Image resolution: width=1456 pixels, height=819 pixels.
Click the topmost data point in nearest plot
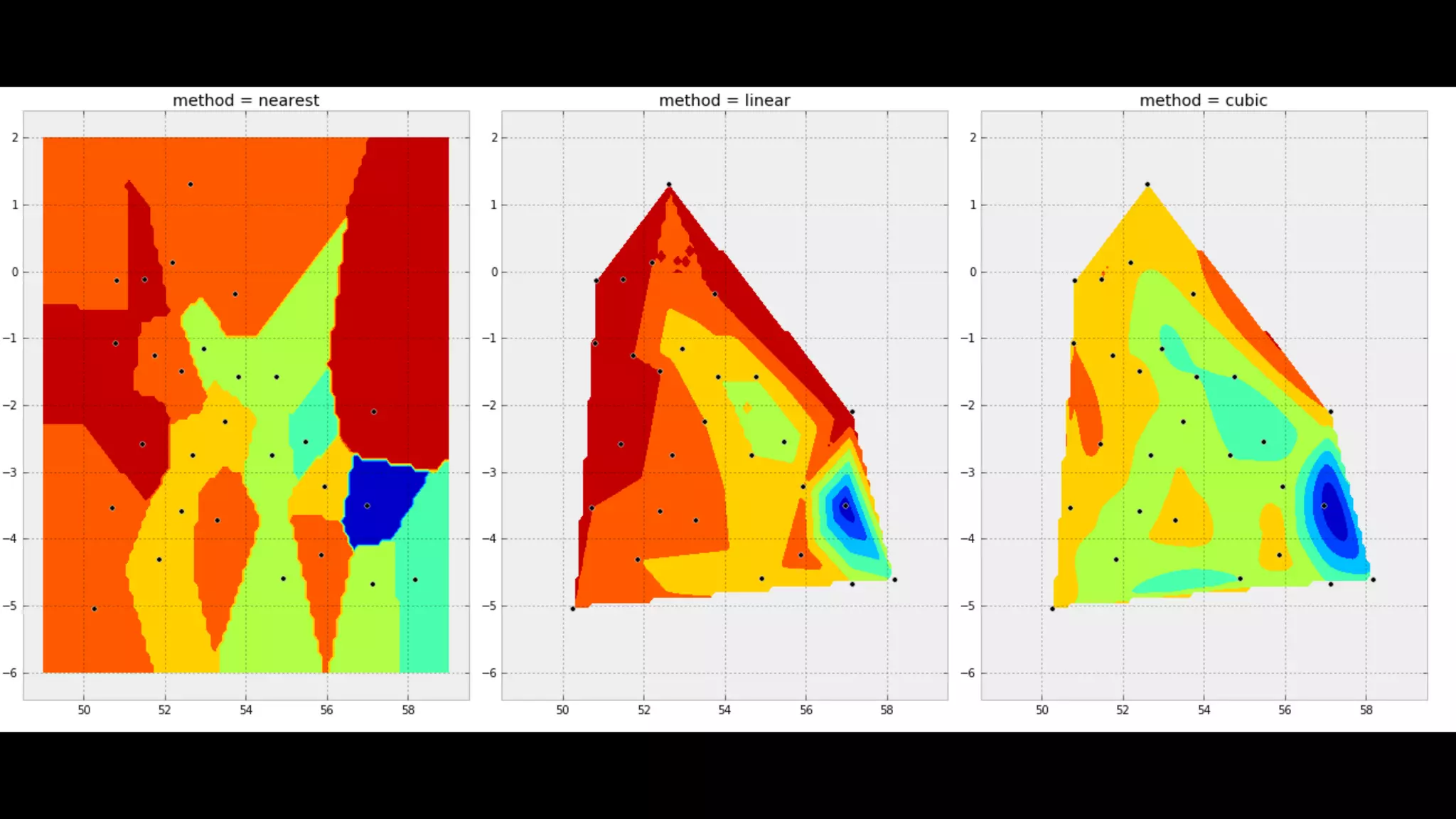(x=191, y=184)
